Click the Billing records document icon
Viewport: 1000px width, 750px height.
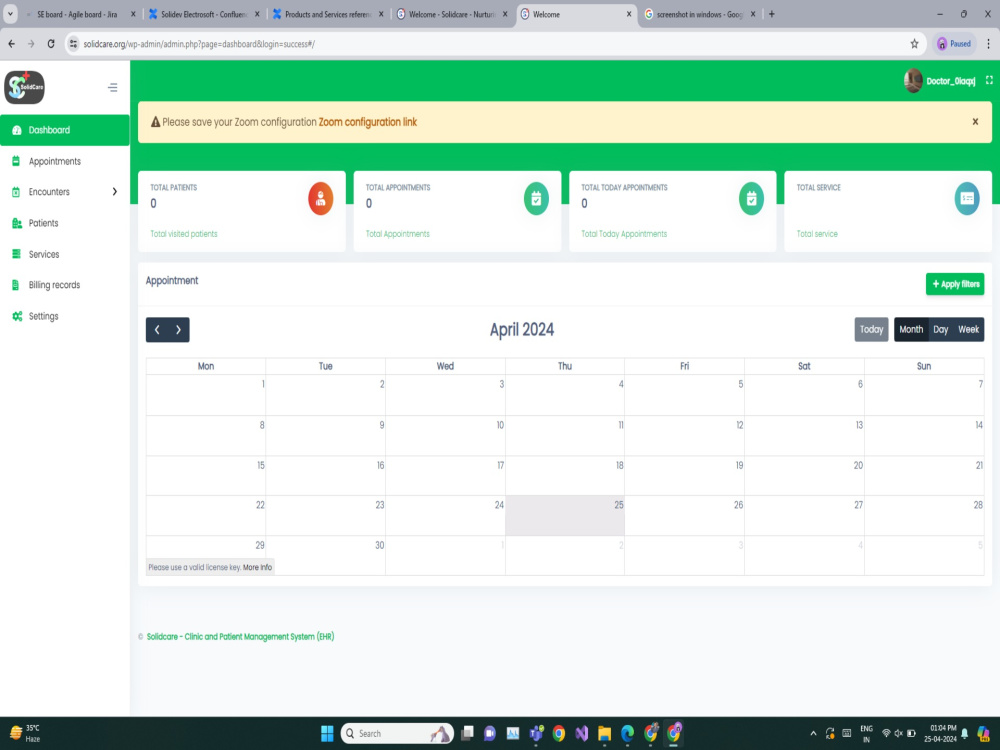point(15,285)
